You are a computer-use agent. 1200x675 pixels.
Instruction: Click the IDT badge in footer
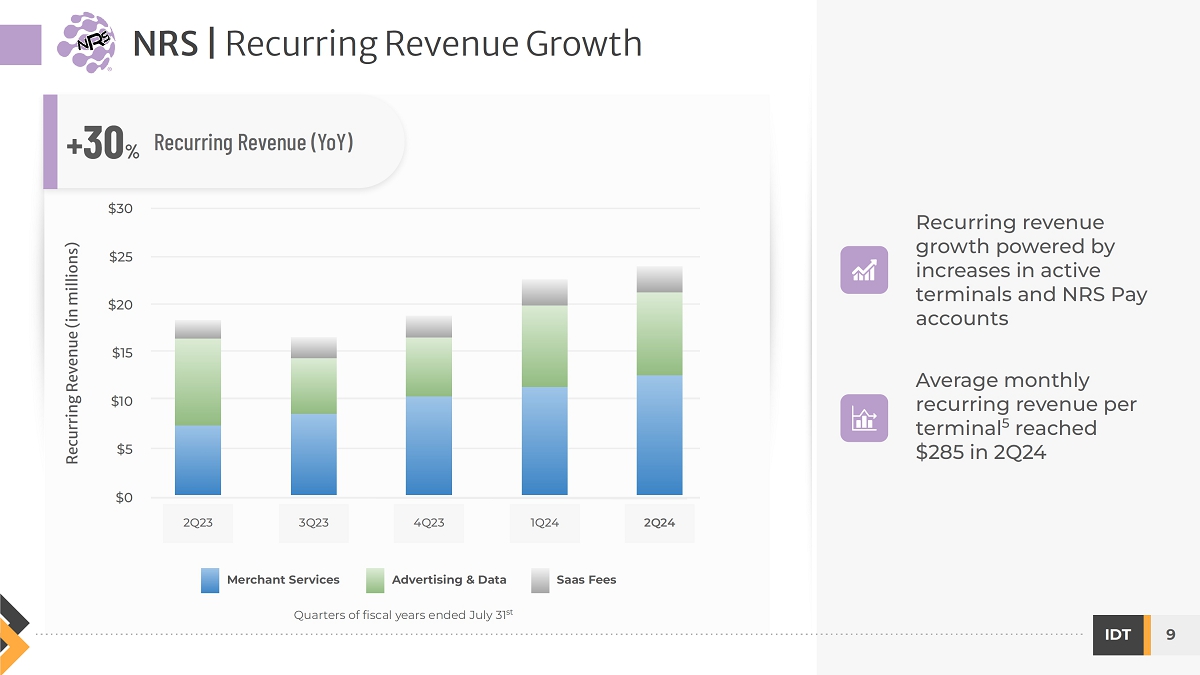(1117, 635)
